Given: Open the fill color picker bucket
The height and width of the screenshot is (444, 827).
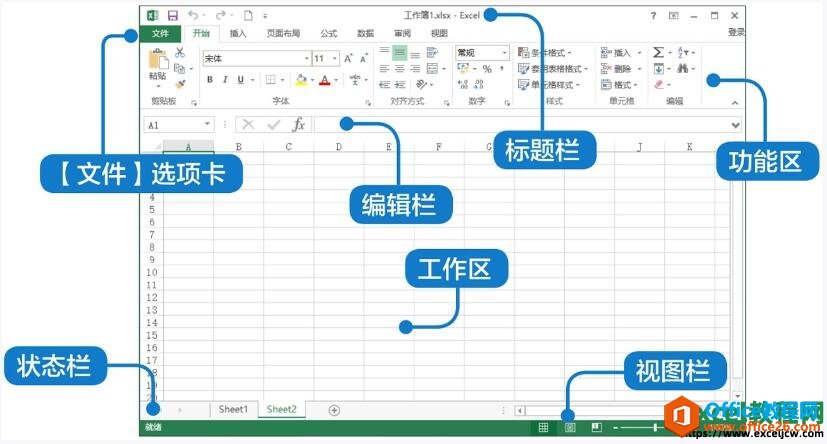Looking at the screenshot, I should pyautogui.click(x=301, y=80).
